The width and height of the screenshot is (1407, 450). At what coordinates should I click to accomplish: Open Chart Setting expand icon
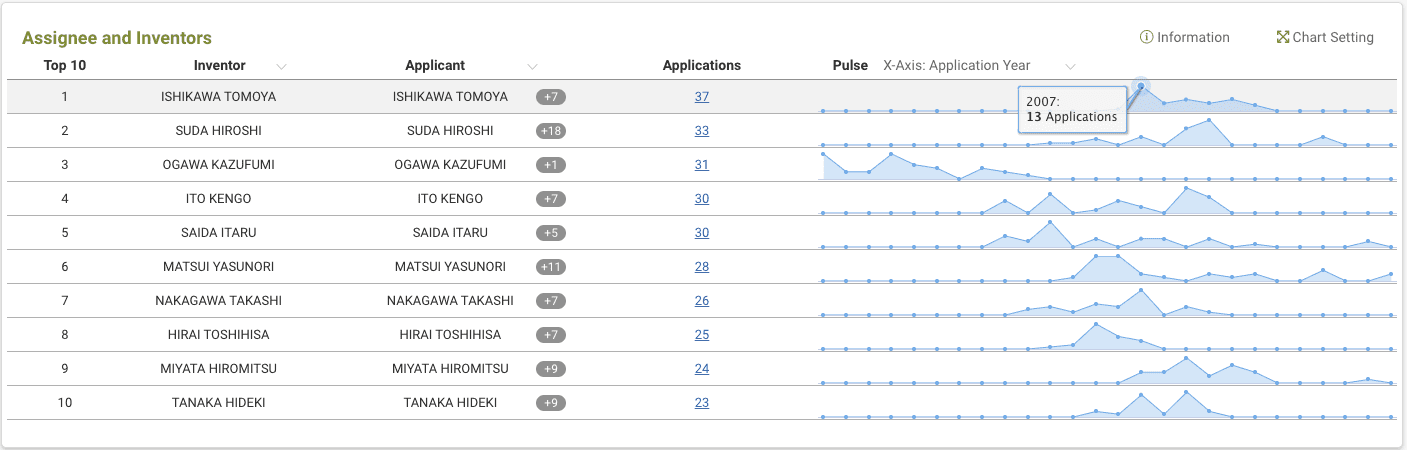click(1283, 37)
